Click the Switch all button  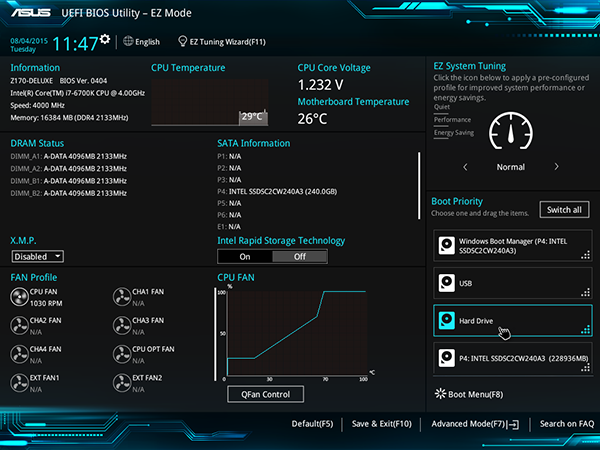(x=564, y=210)
